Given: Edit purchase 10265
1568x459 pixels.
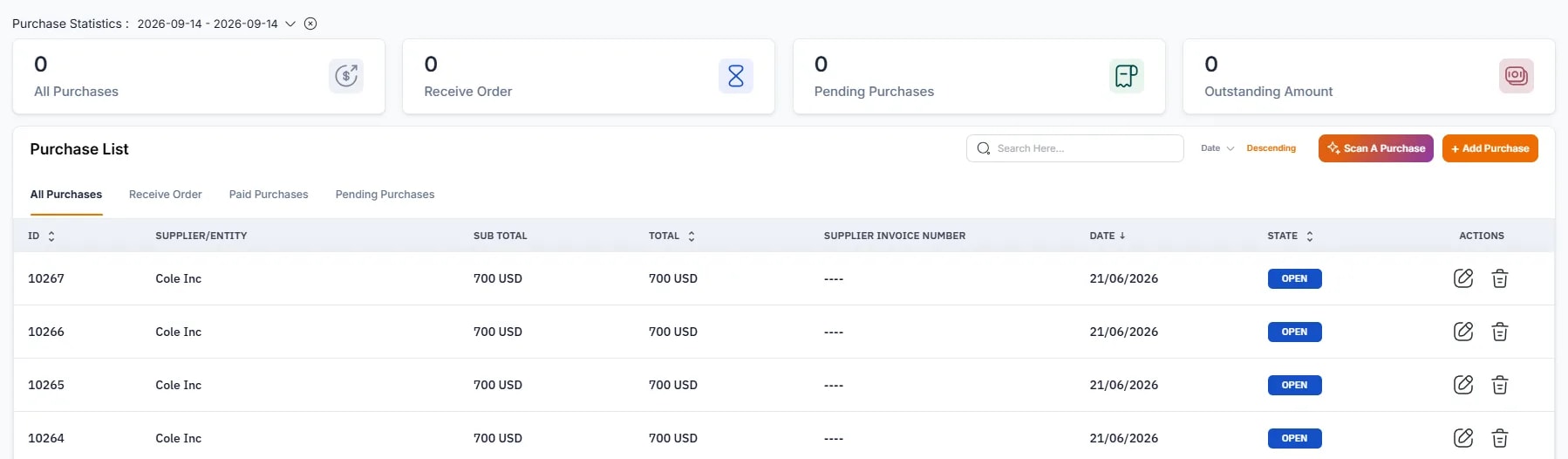Looking at the screenshot, I should (x=1463, y=385).
